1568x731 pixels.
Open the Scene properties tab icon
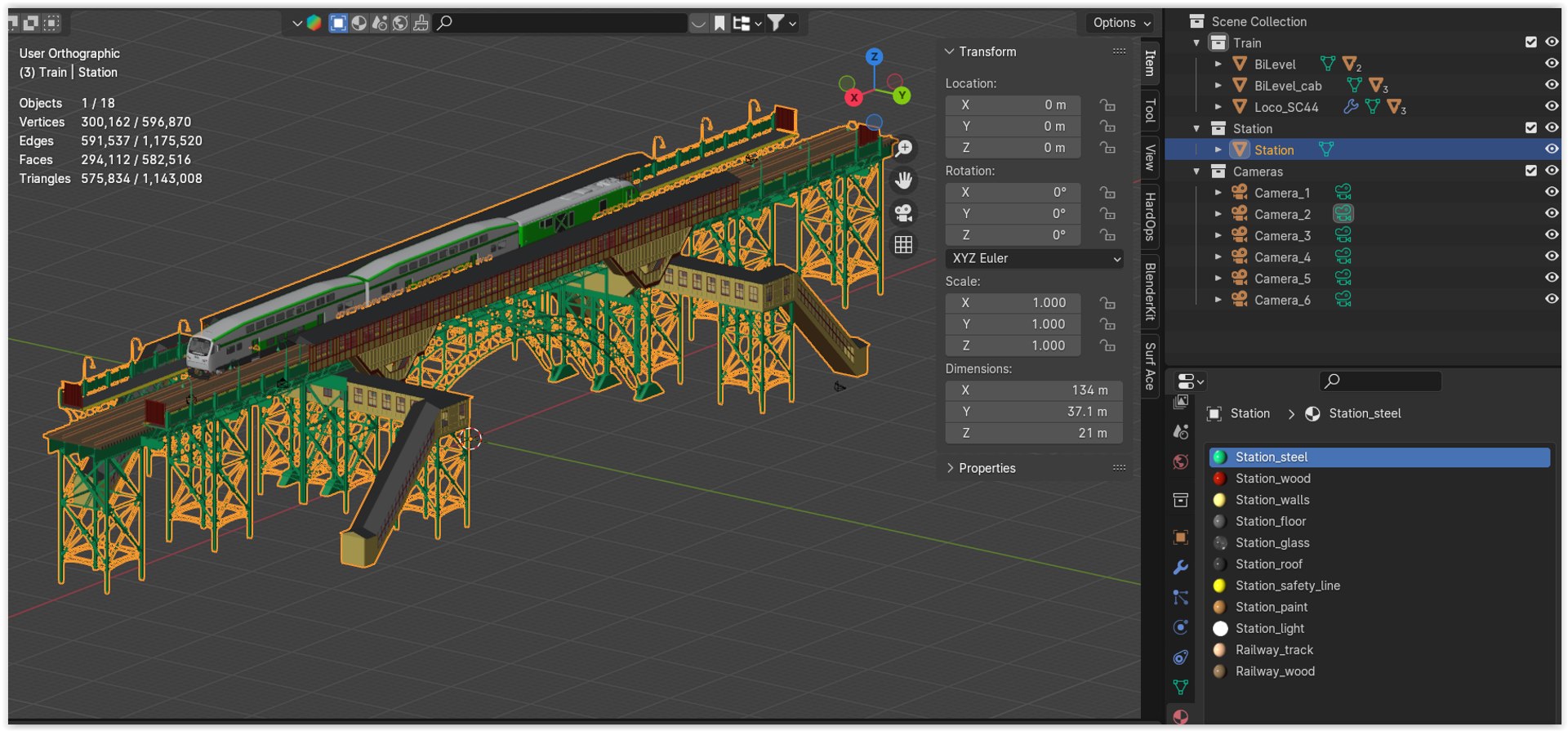1180,432
